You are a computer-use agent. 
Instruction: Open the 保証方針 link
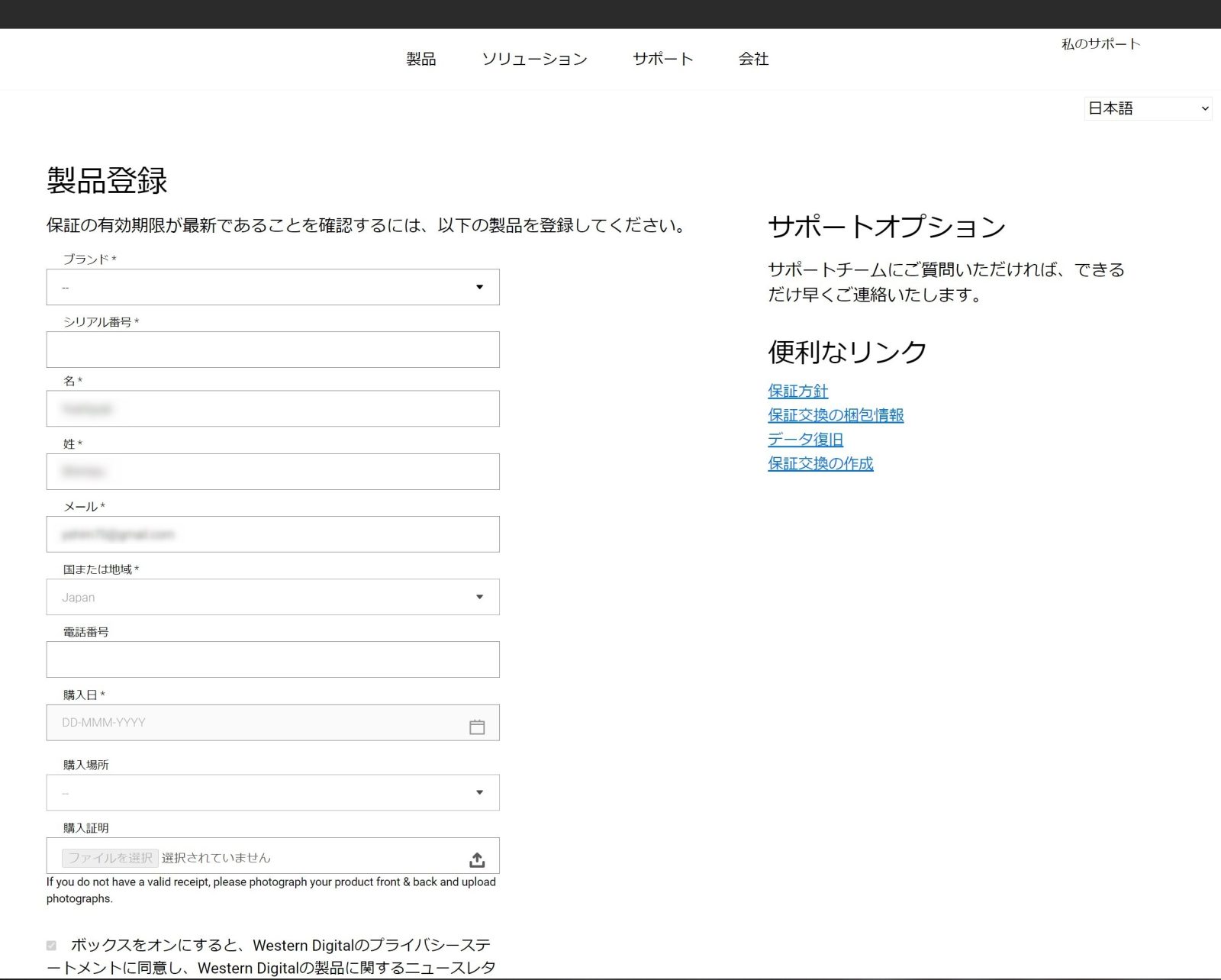(x=797, y=391)
